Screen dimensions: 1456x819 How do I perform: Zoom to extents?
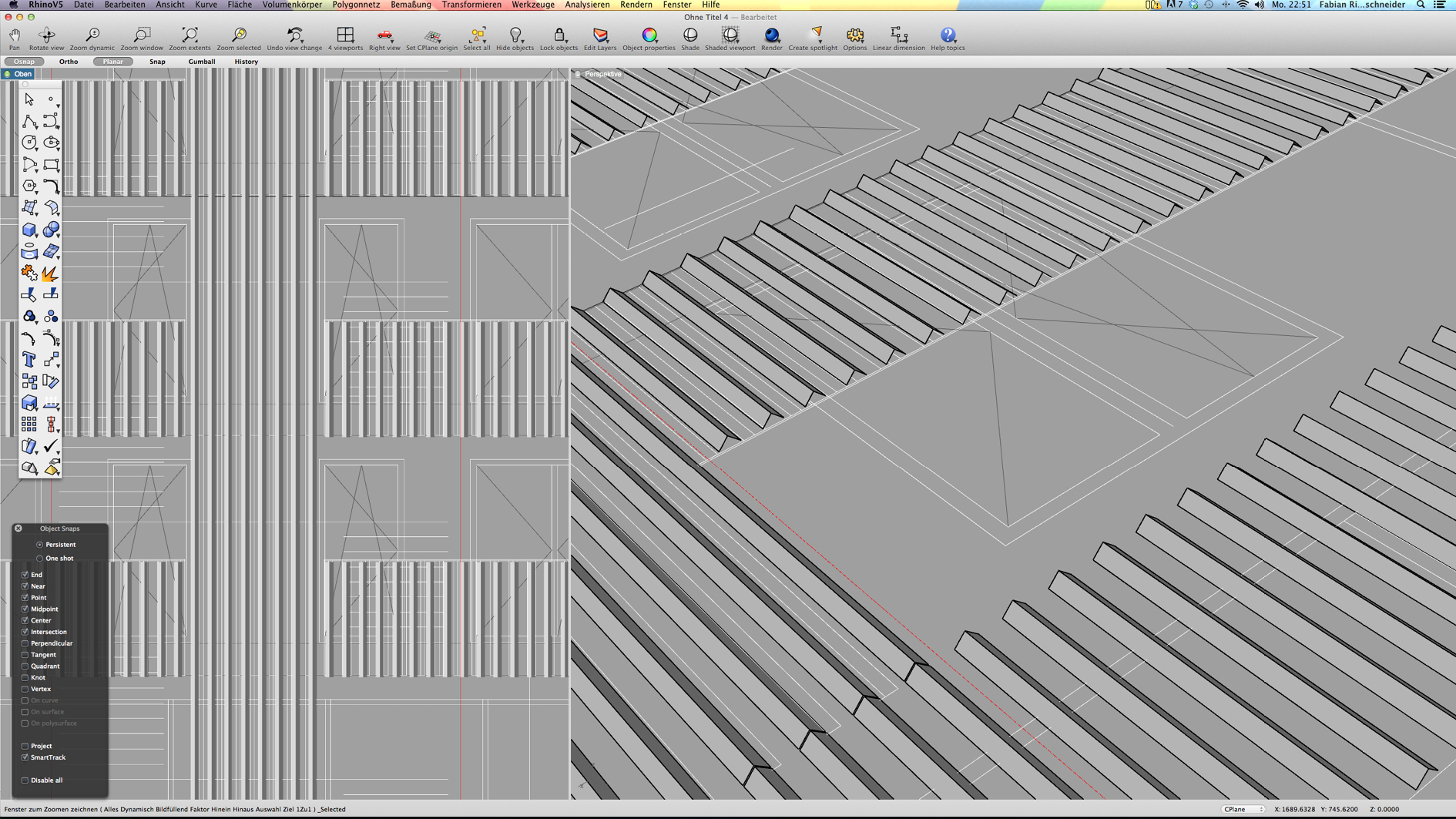pyautogui.click(x=190, y=39)
